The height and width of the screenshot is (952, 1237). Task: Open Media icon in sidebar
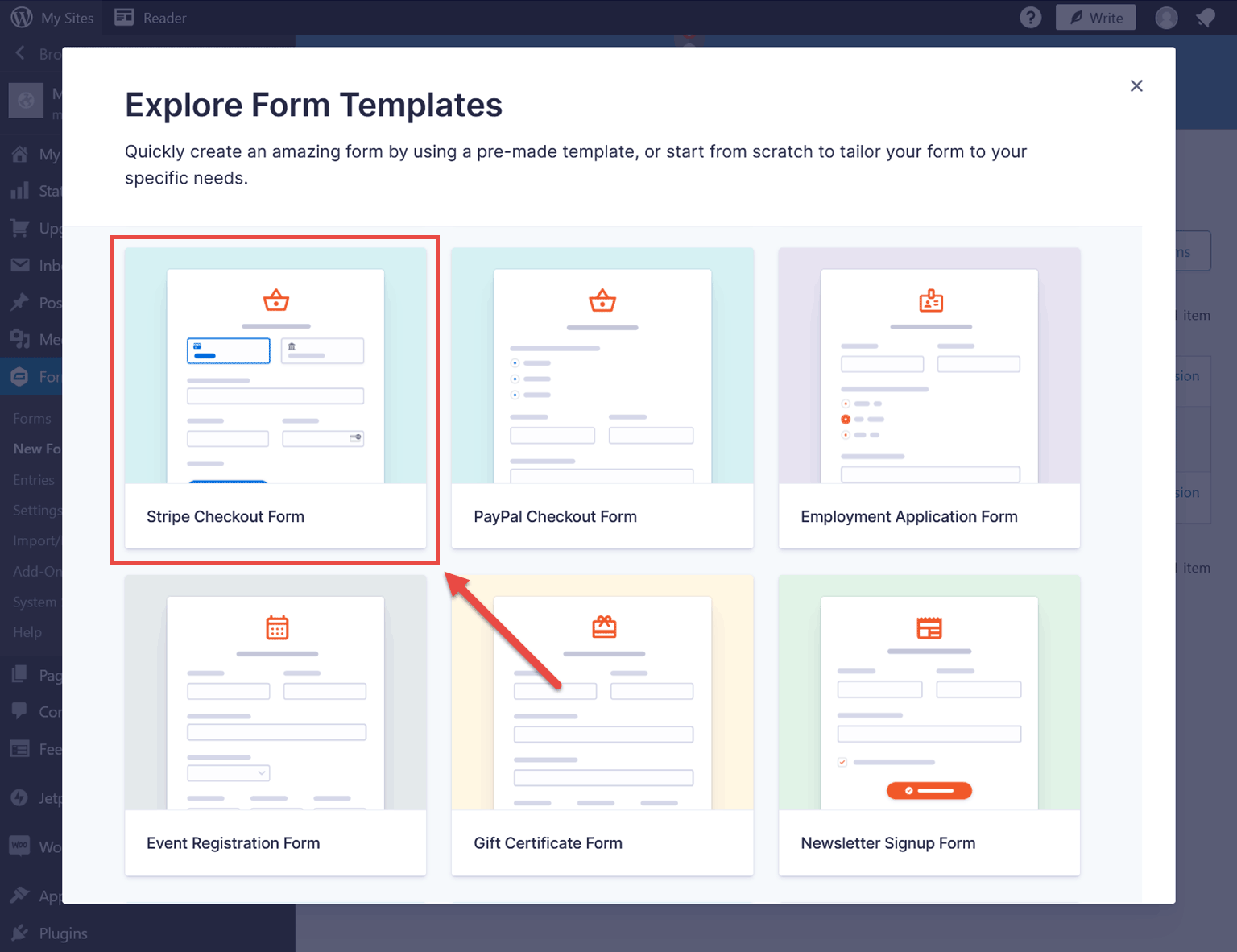20,339
